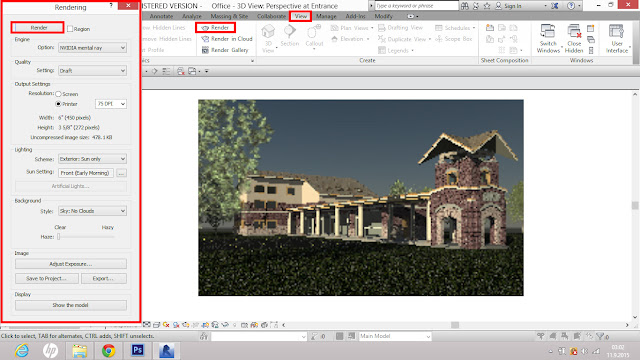Open the Quality Setting dropdown

point(92,71)
